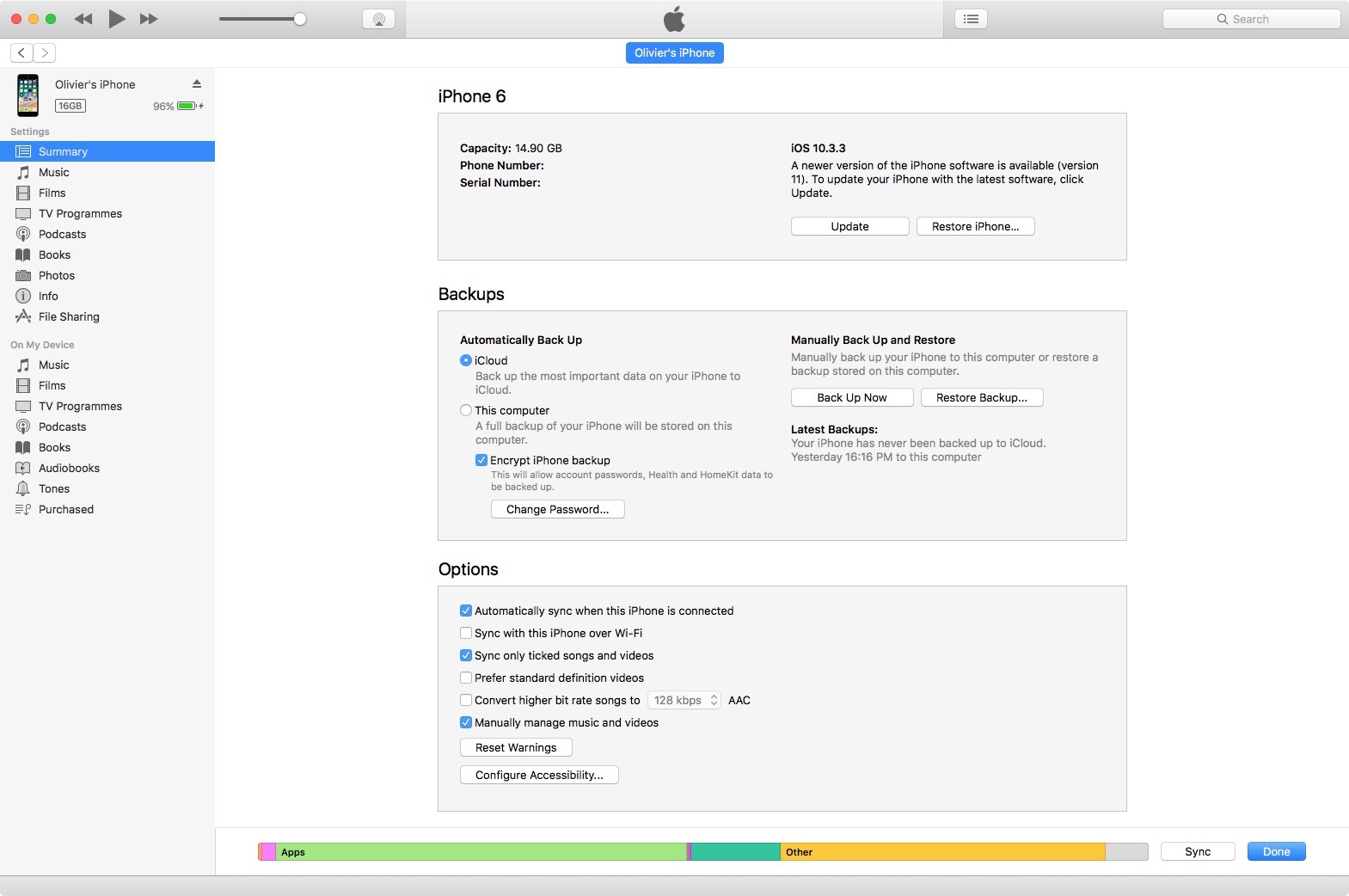Click the 16GB capacity badge
Screen dimensions: 1349x896
coord(71,106)
